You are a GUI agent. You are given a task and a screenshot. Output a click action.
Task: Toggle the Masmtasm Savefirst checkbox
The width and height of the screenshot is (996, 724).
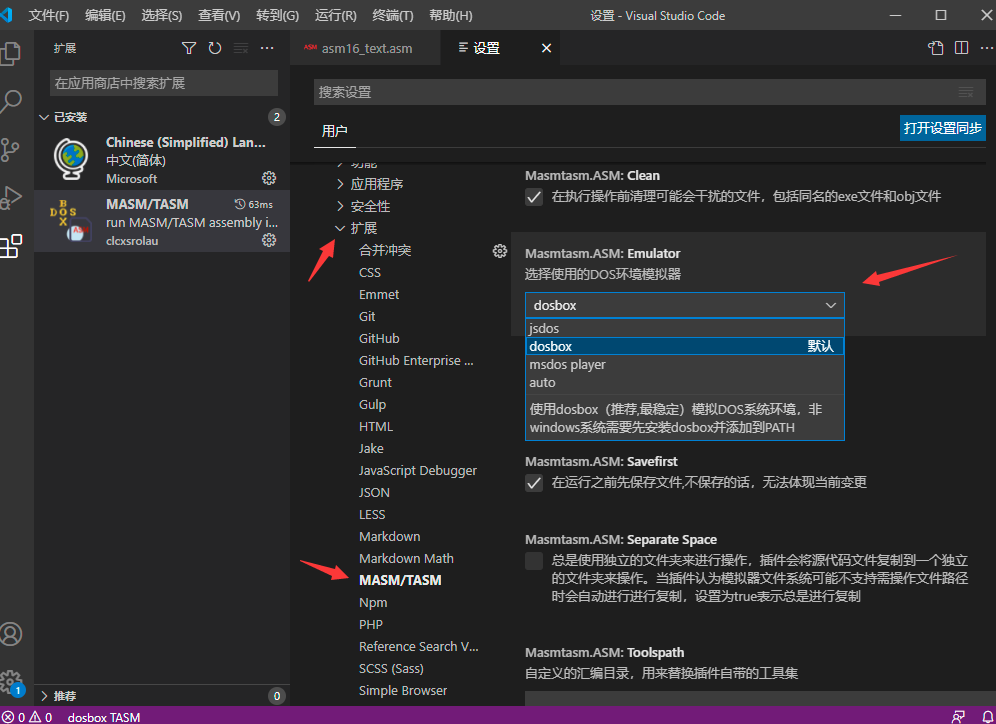point(534,483)
